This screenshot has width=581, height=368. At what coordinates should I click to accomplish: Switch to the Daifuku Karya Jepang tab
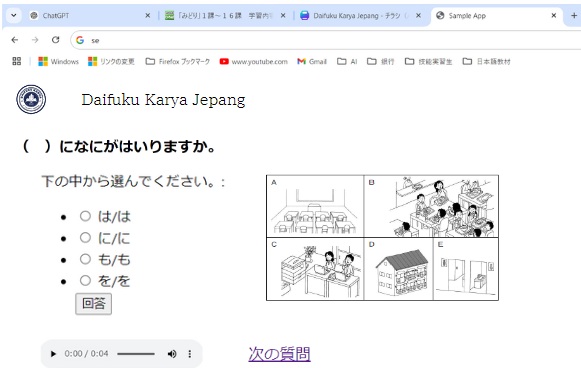[x=361, y=16]
